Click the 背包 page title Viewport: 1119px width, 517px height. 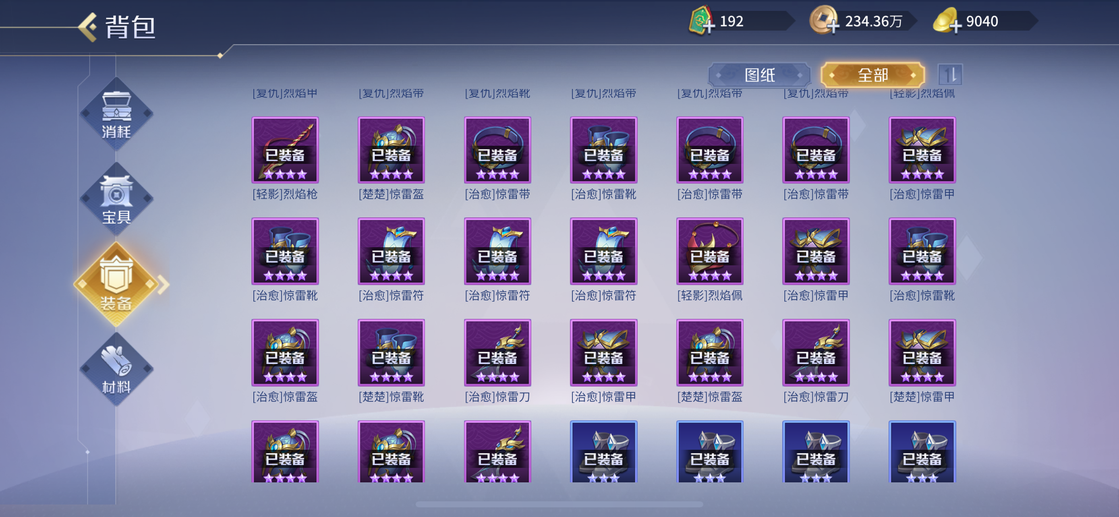click(x=130, y=27)
